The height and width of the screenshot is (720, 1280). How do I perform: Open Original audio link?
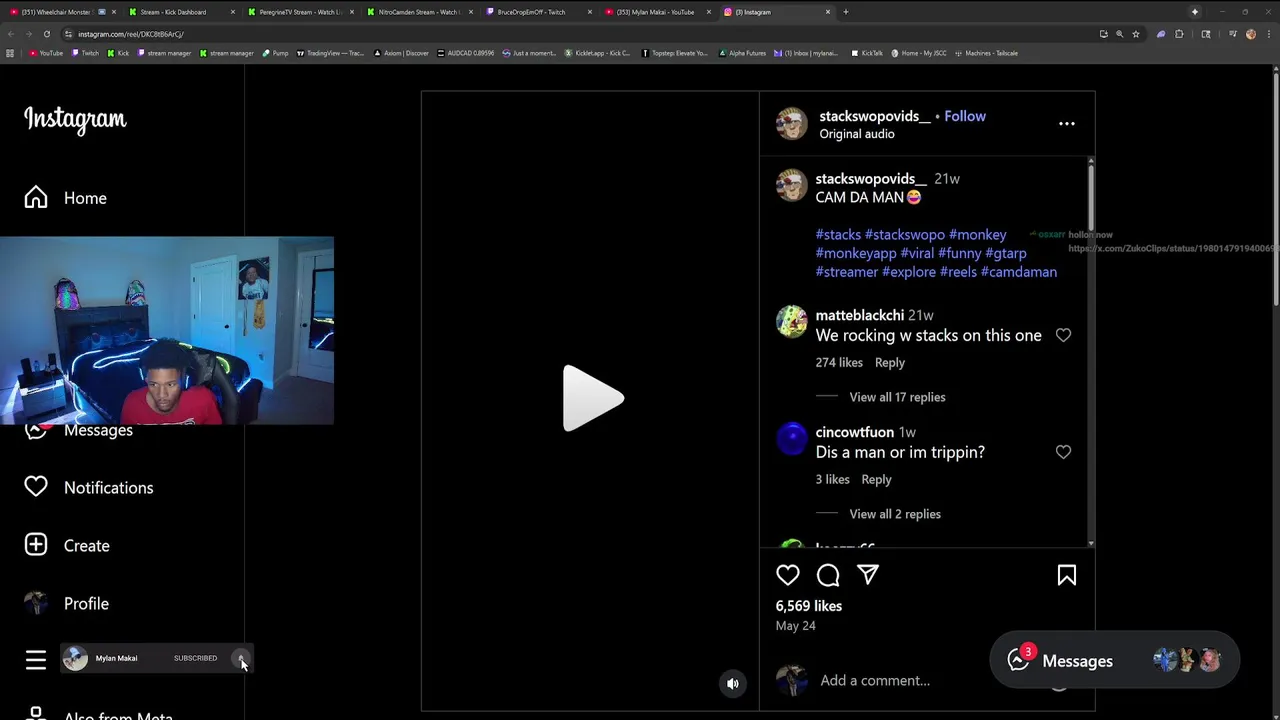[x=857, y=134]
